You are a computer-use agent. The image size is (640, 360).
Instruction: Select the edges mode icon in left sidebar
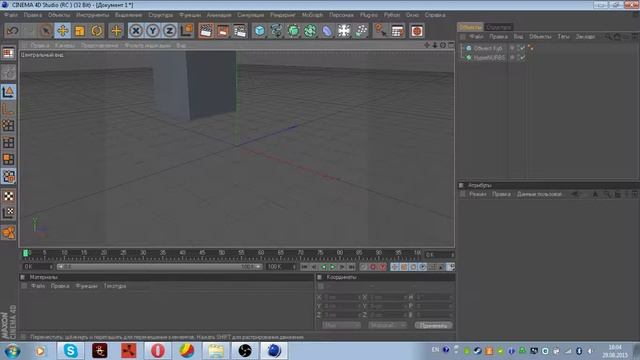coord(8,142)
